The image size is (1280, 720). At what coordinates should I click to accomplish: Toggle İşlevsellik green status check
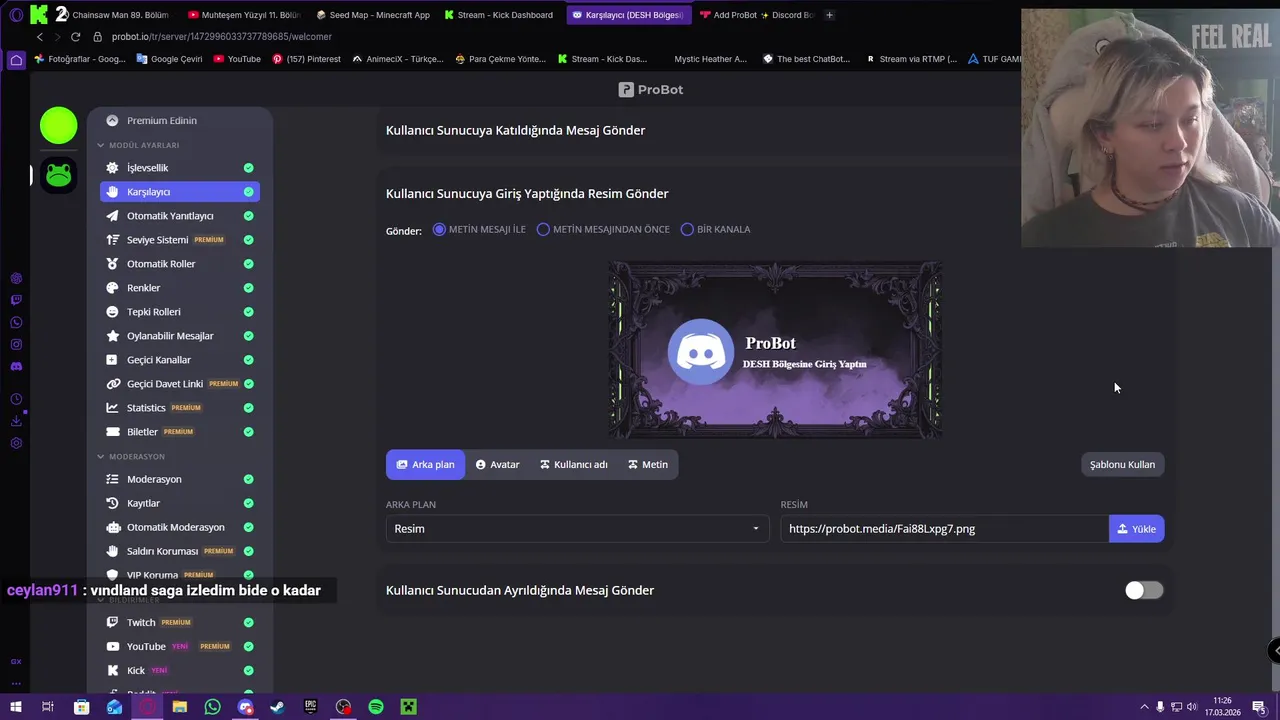pos(248,168)
